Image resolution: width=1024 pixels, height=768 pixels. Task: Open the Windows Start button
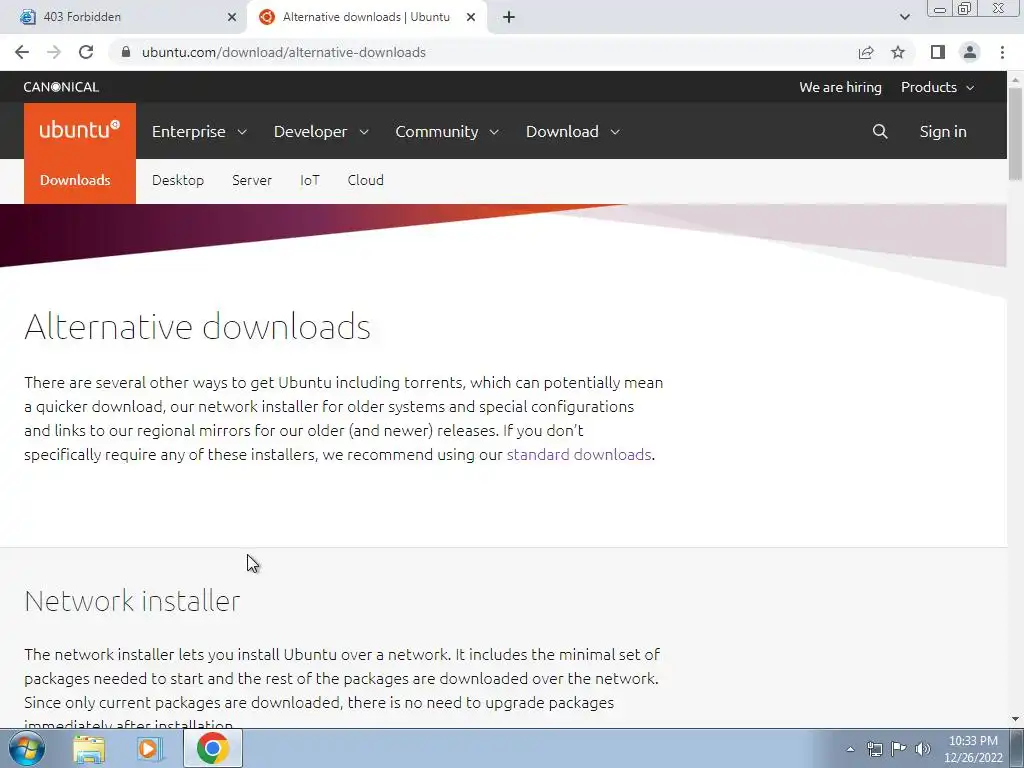click(27, 748)
